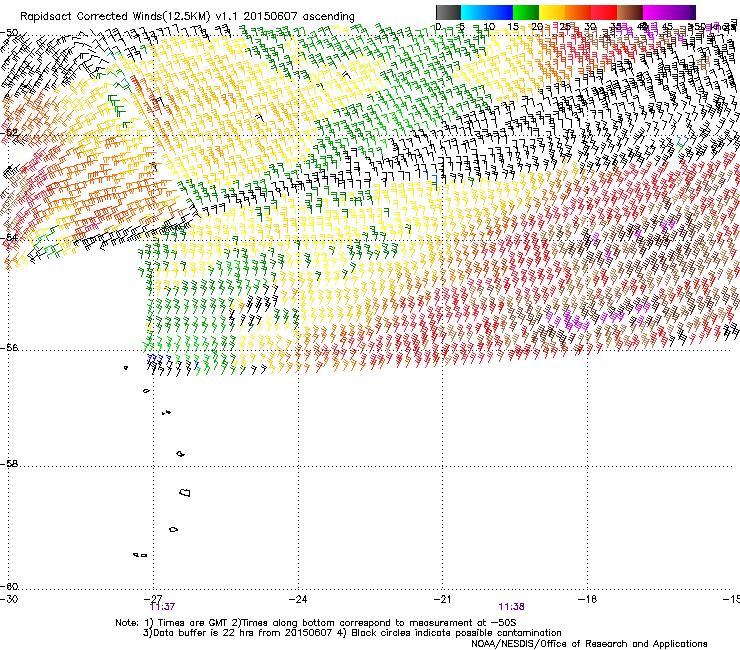
Task: Click the brown 35-40 knot legend swatch
Action: pyautogui.click(x=630, y=12)
